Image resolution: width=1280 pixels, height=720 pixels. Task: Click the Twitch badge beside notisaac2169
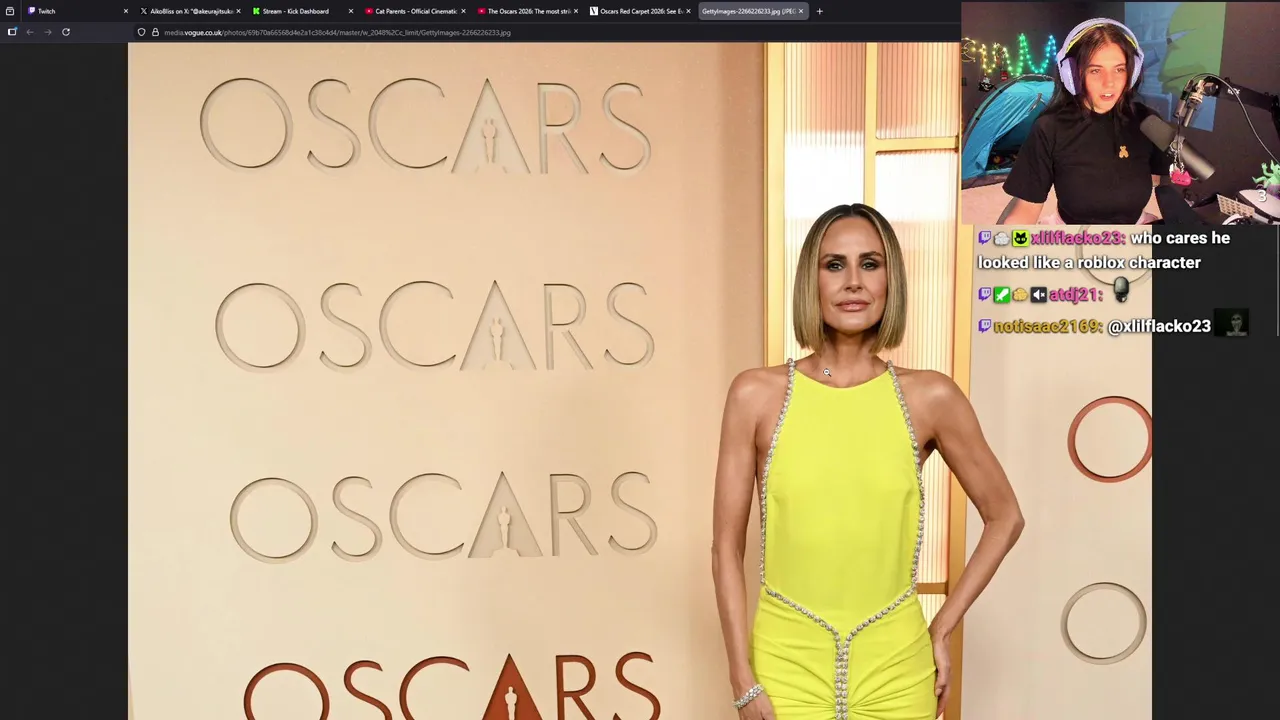click(x=984, y=326)
